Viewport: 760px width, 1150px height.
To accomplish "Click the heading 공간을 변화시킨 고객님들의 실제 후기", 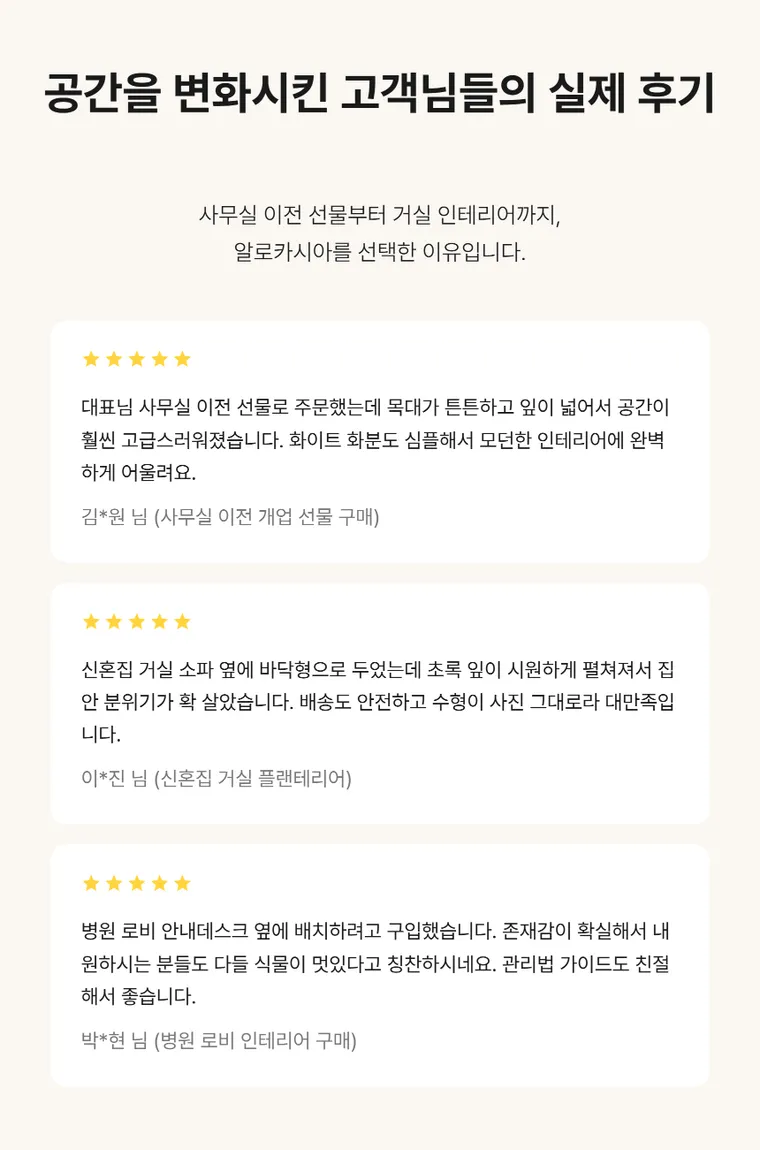I will (x=379, y=93).
